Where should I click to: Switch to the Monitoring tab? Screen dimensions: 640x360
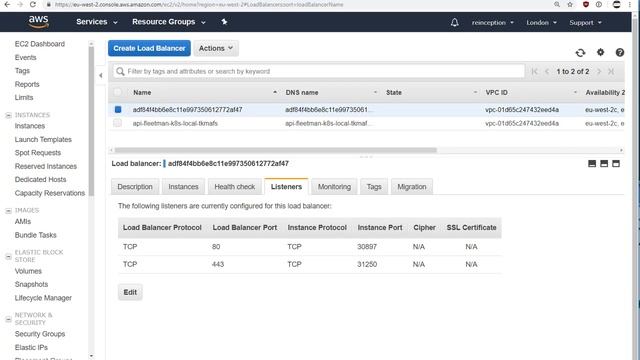334,187
